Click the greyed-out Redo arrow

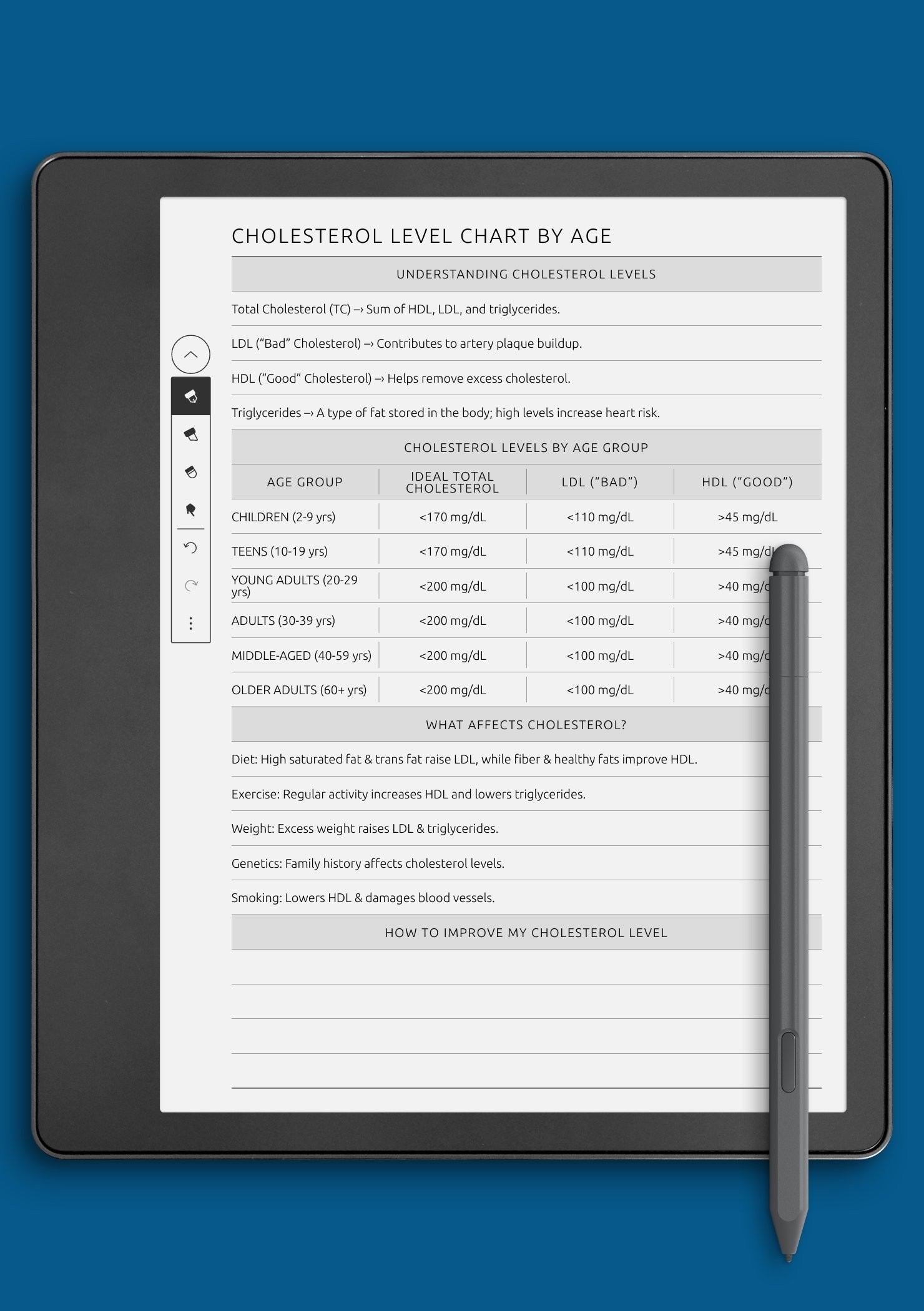(x=190, y=586)
